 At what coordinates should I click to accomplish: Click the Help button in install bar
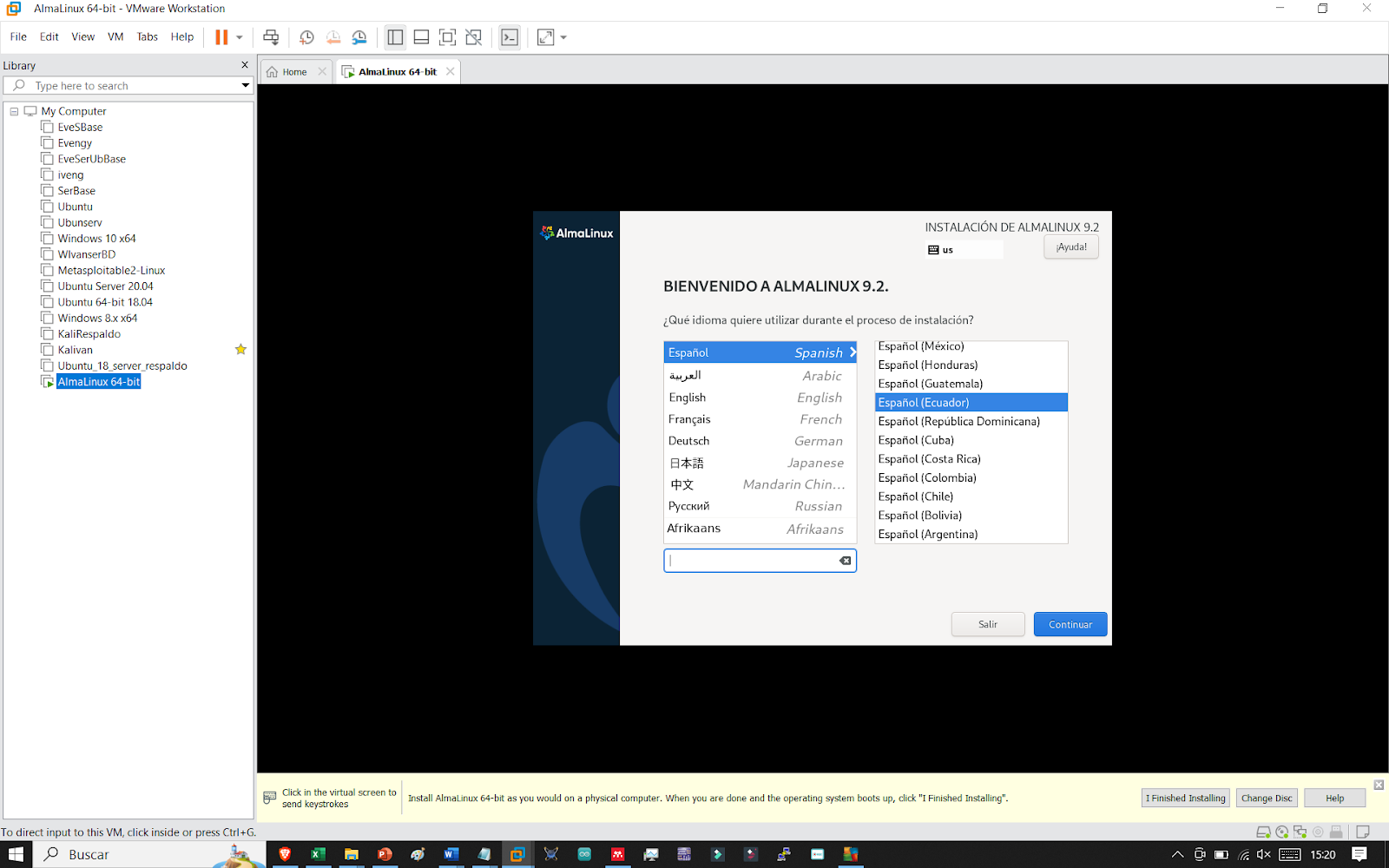[1334, 798]
